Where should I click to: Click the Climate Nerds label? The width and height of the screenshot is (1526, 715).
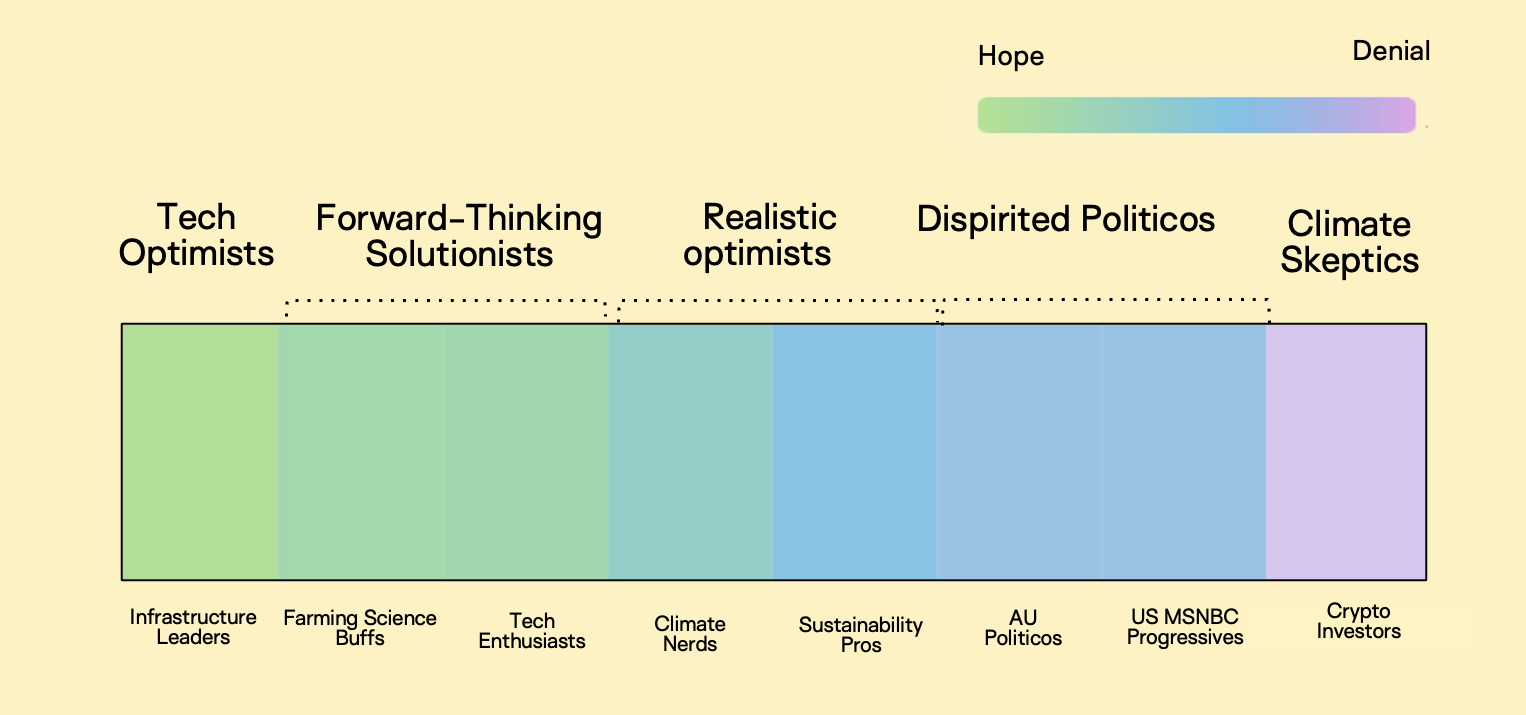pos(689,634)
